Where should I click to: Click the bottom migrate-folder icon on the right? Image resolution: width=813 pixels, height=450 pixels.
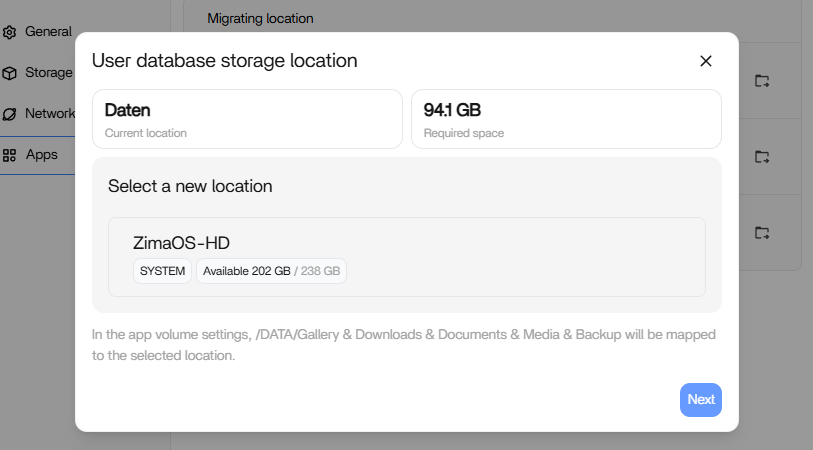762,233
